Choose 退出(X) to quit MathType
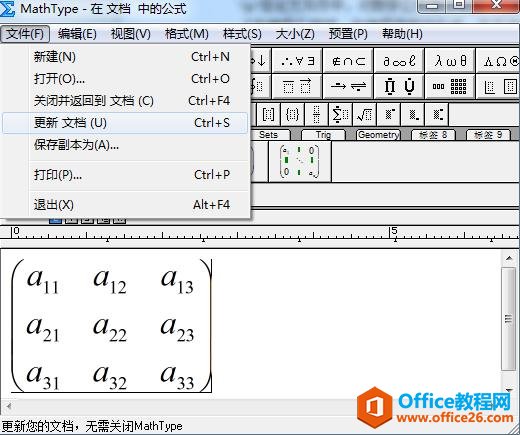520x435 pixels. [x=125, y=205]
